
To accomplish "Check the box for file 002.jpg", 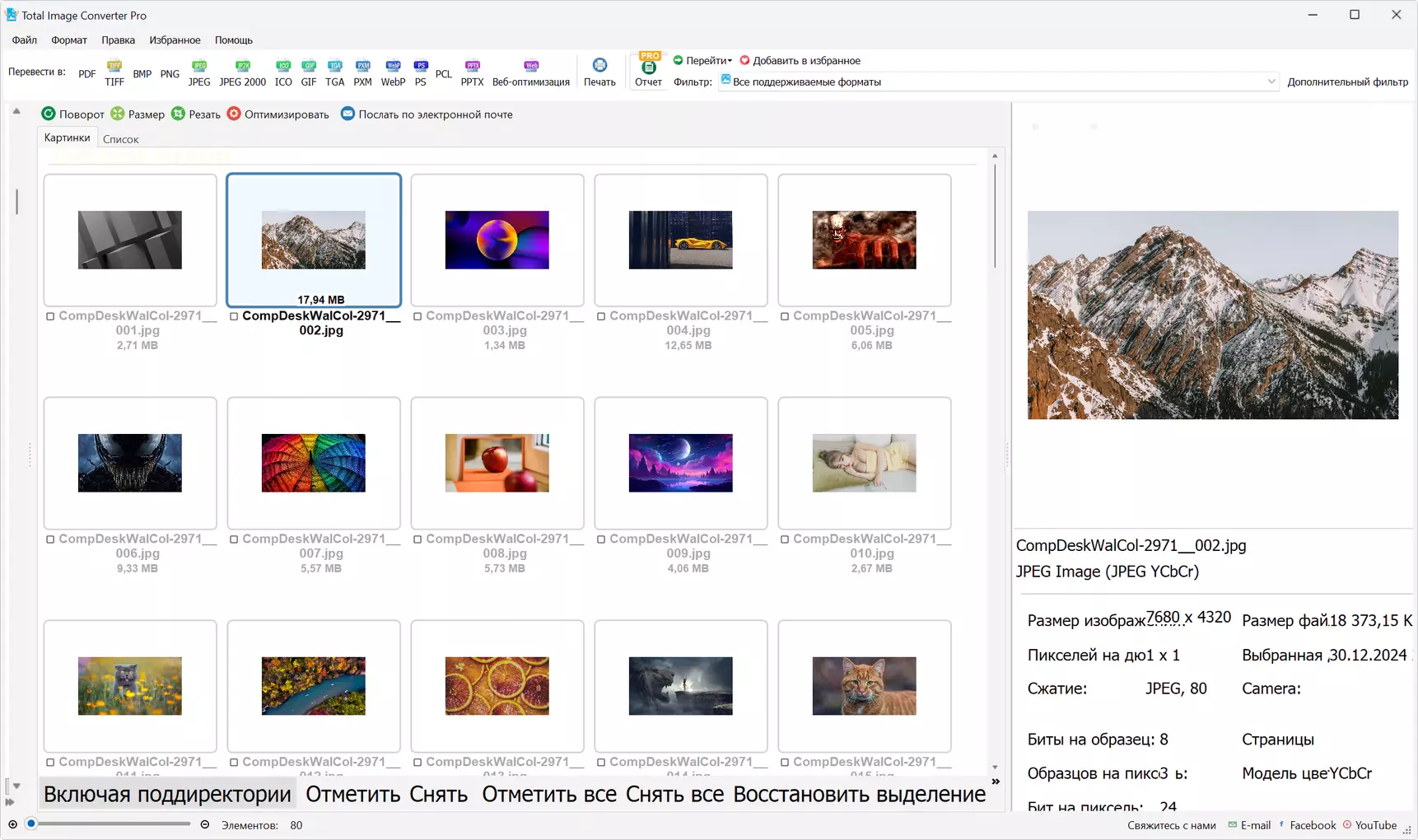I will pyautogui.click(x=234, y=316).
